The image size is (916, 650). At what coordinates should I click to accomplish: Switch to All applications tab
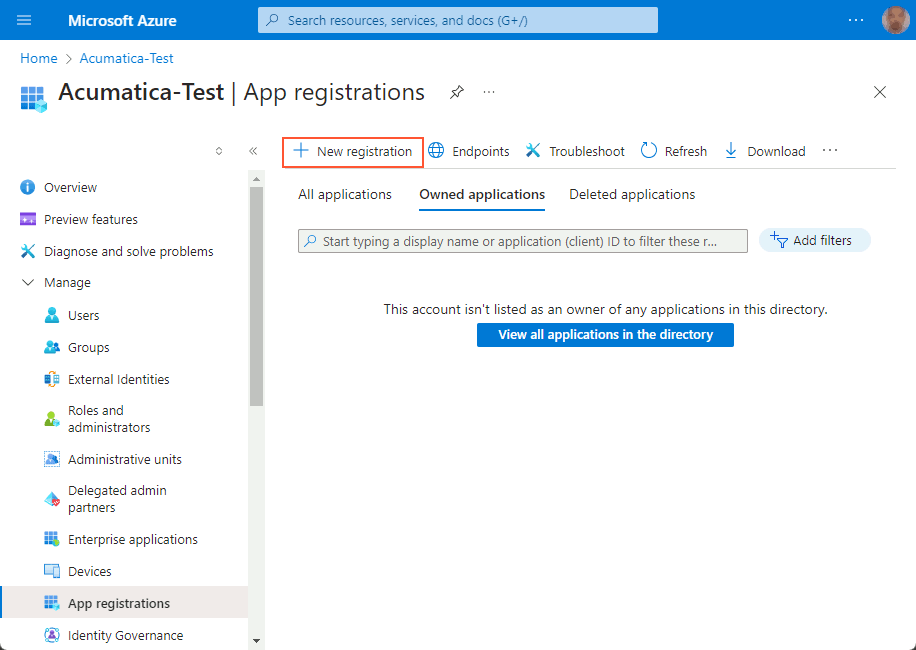tap(345, 195)
